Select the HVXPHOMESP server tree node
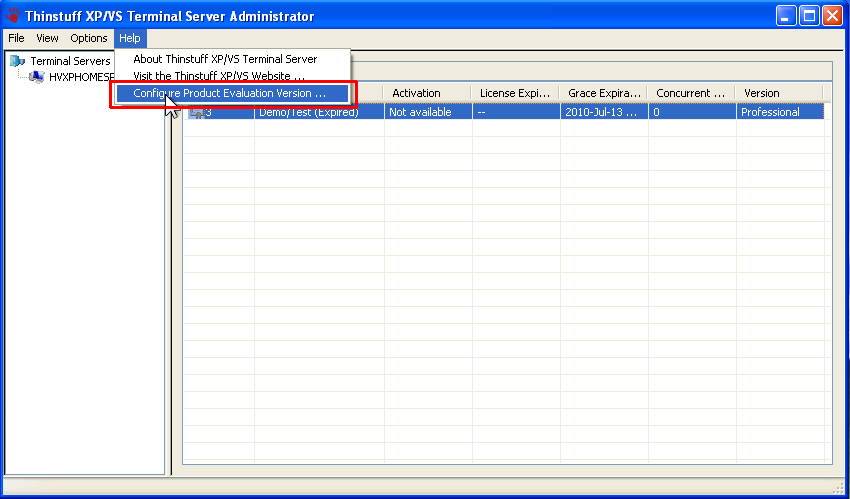Viewport: 850px width, 499px height. point(81,77)
